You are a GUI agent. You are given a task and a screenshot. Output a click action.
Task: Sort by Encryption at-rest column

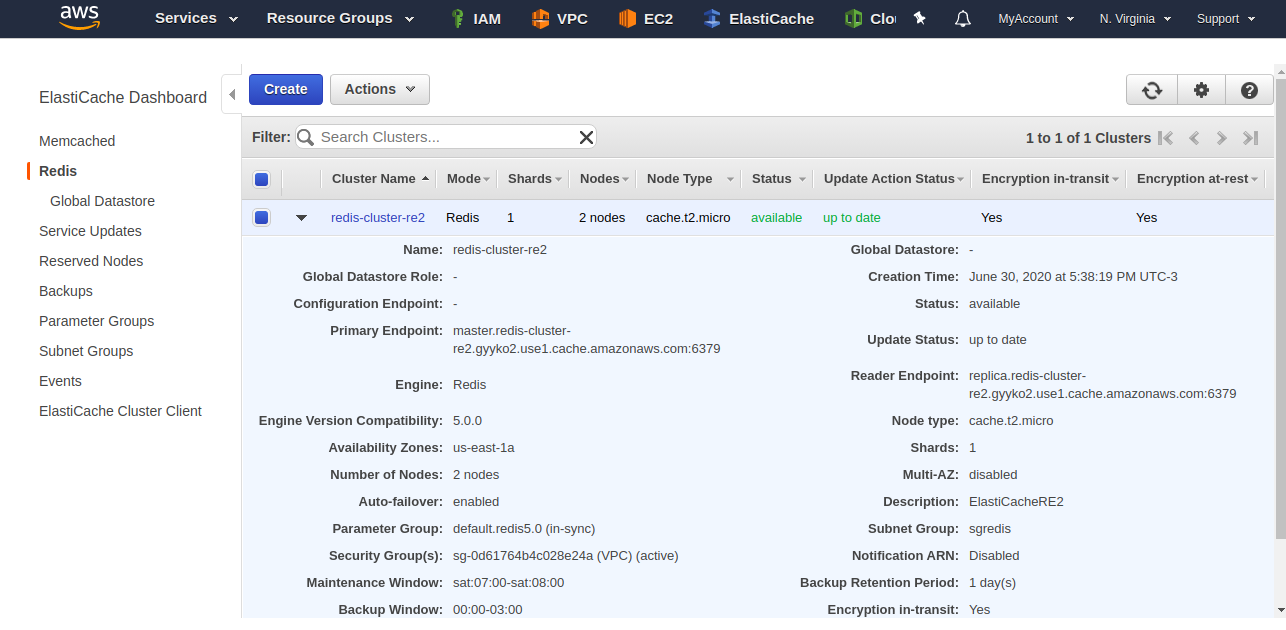(1198, 179)
